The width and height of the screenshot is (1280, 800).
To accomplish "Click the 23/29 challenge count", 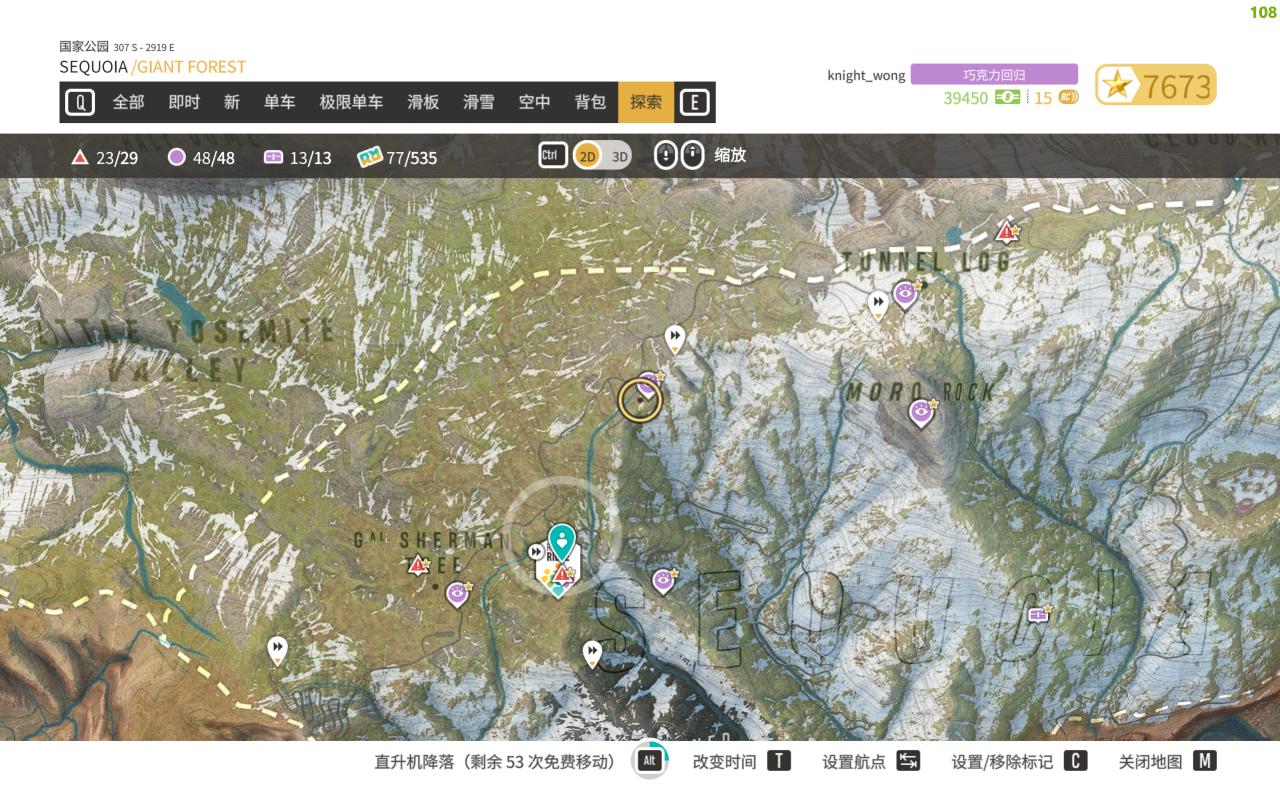I will click(x=117, y=158).
